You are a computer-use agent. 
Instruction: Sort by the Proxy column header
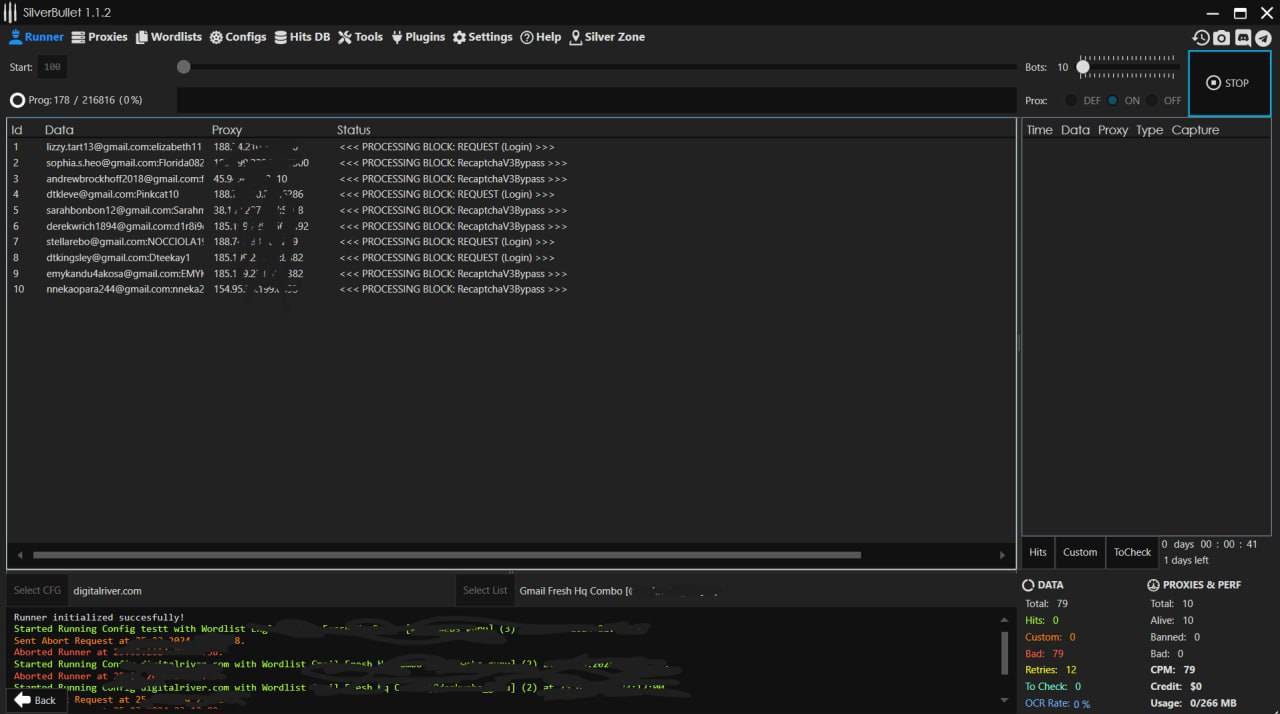click(x=227, y=130)
